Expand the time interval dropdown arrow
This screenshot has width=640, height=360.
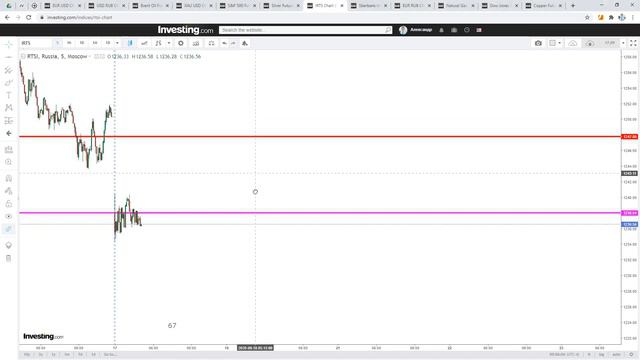coord(117,43)
